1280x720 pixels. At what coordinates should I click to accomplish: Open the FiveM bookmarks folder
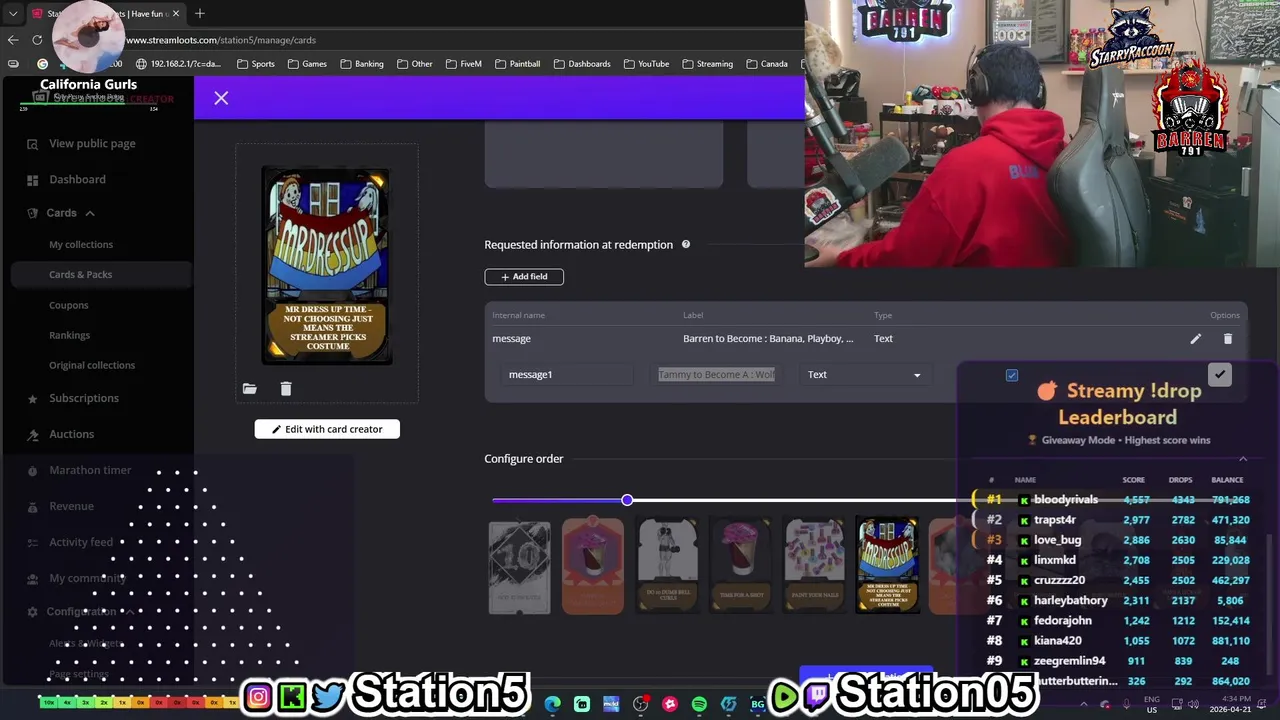point(464,64)
